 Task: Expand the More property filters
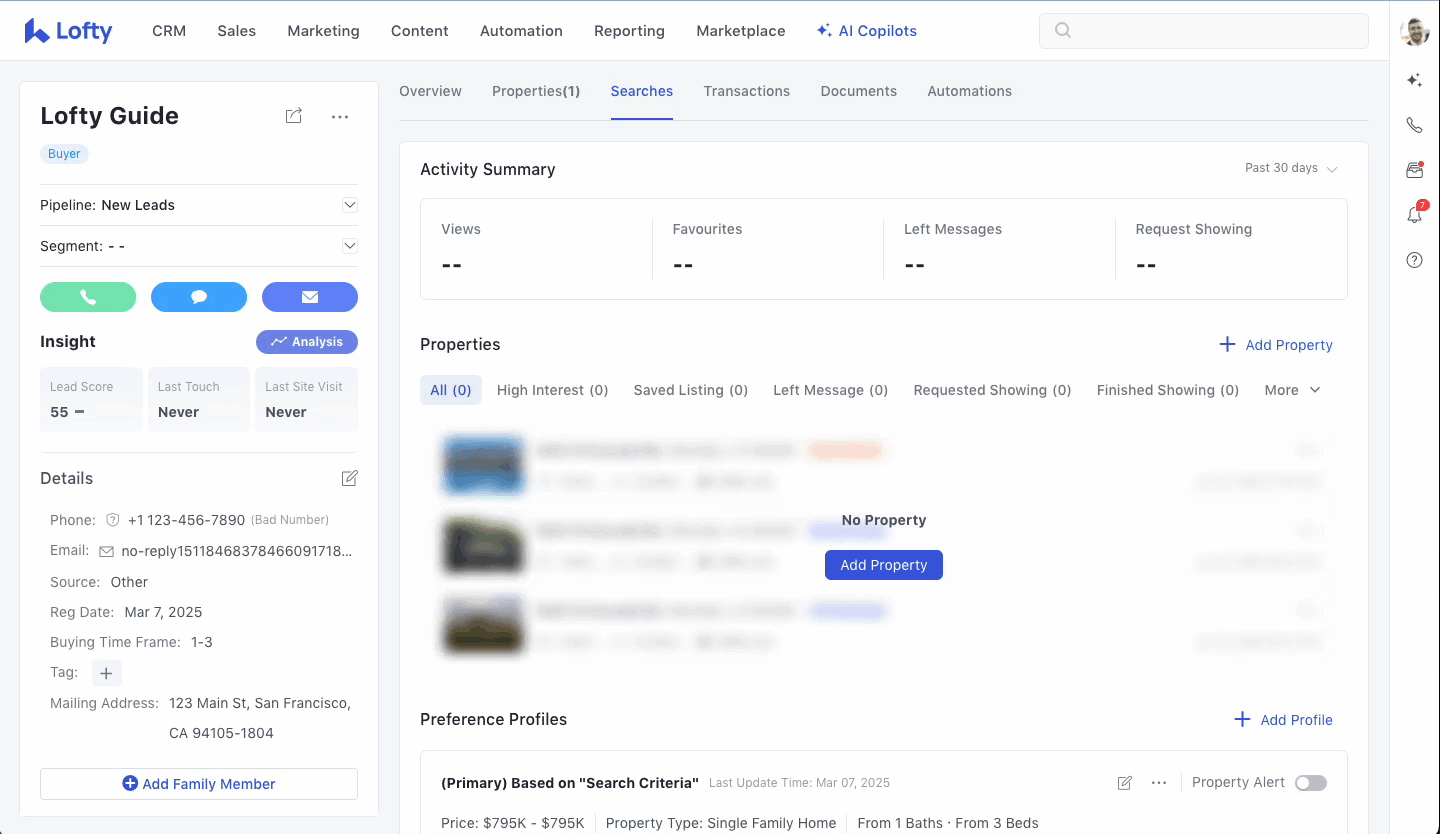coord(1292,390)
